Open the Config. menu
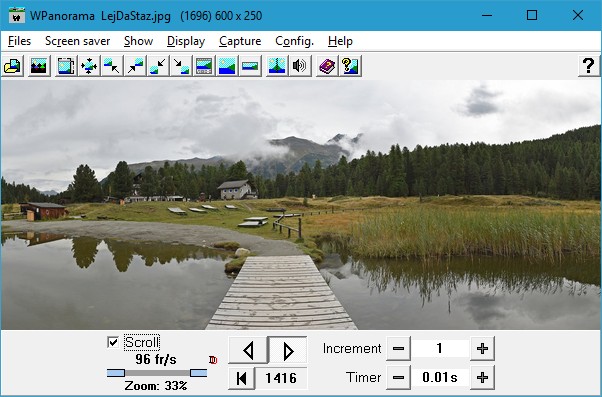The image size is (602, 397). [294, 41]
